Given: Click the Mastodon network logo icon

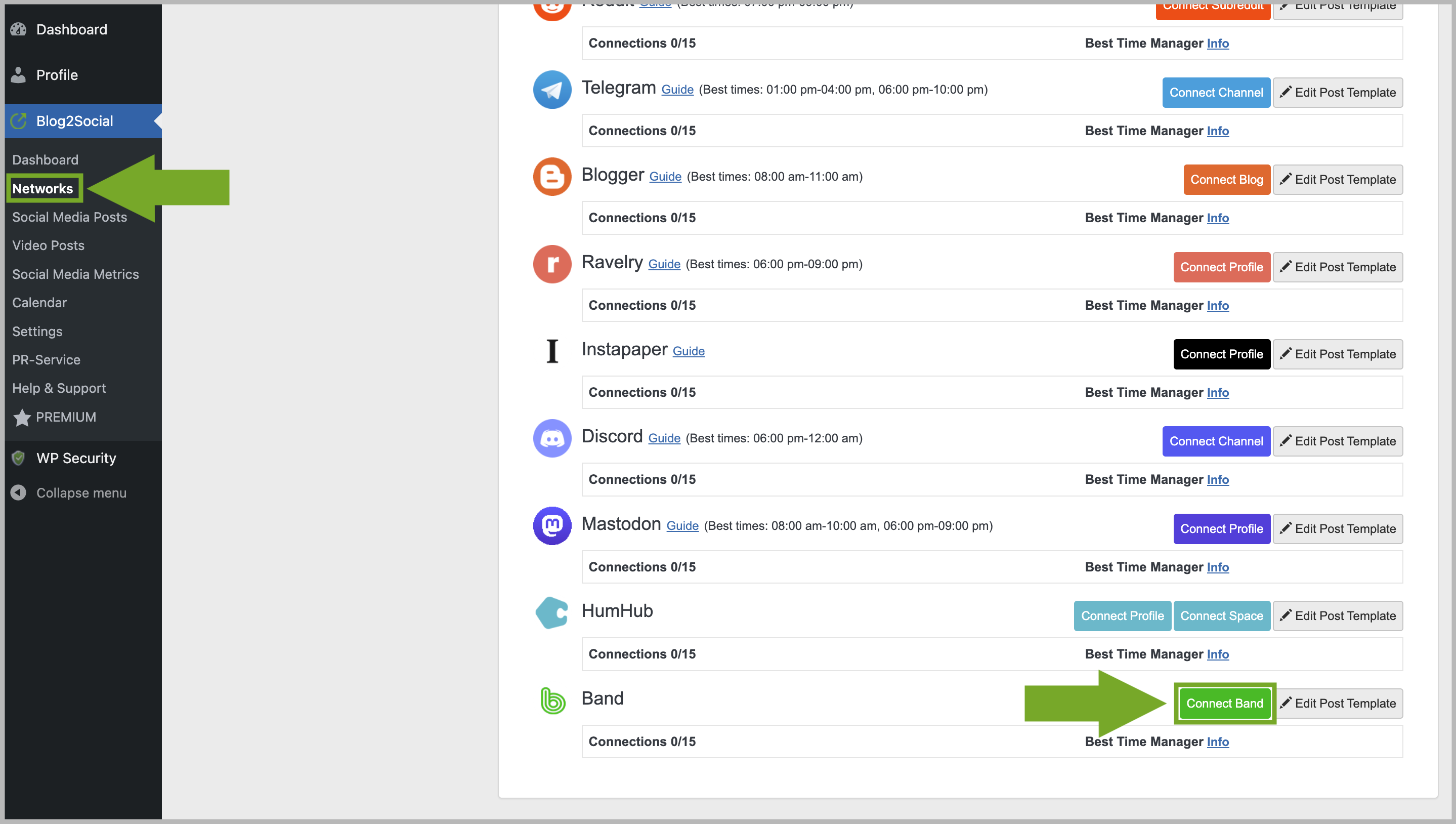Looking at the screenshot, I should (551, 526).
